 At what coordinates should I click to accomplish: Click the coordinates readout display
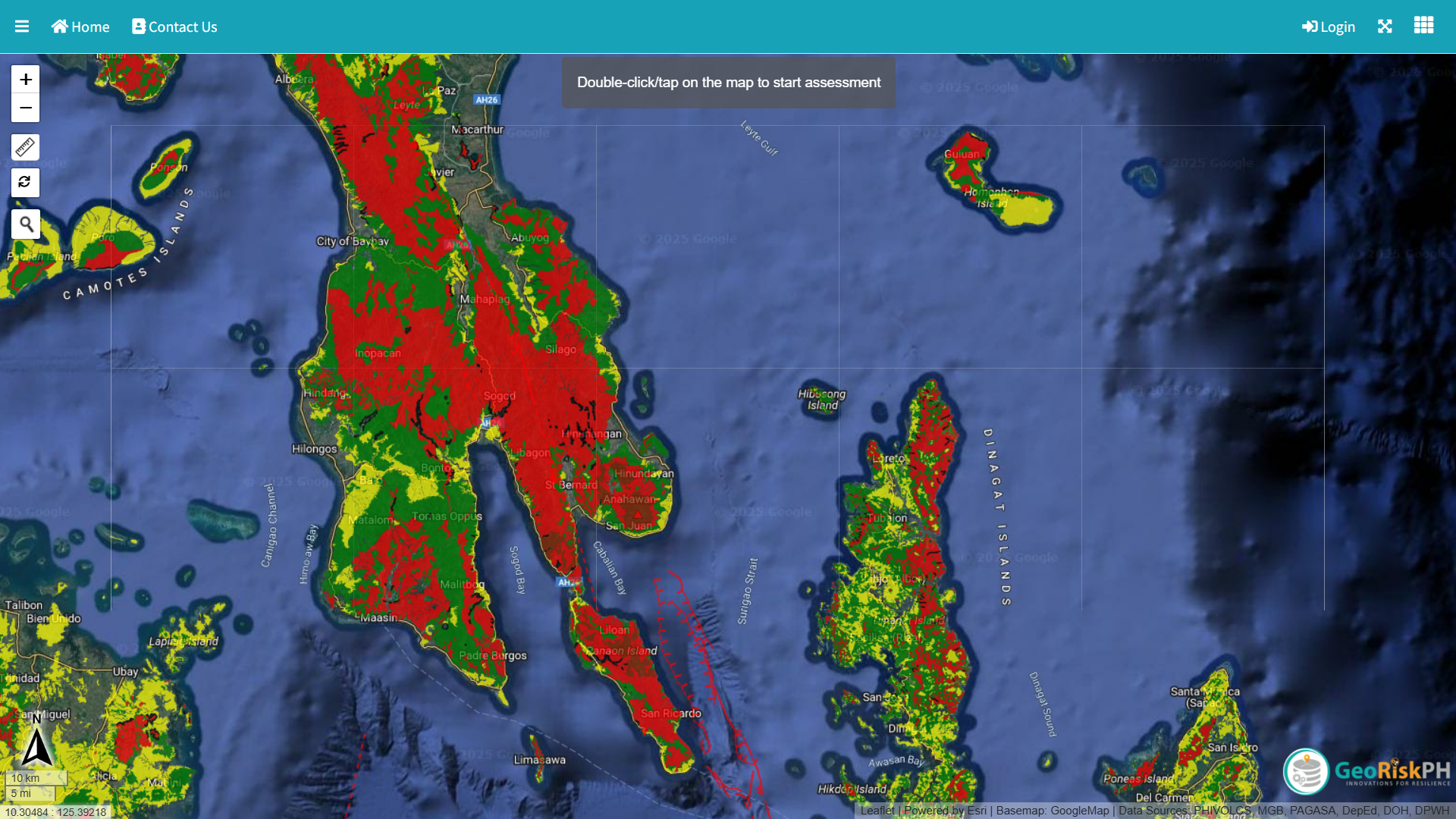click(x=55, y=812)
